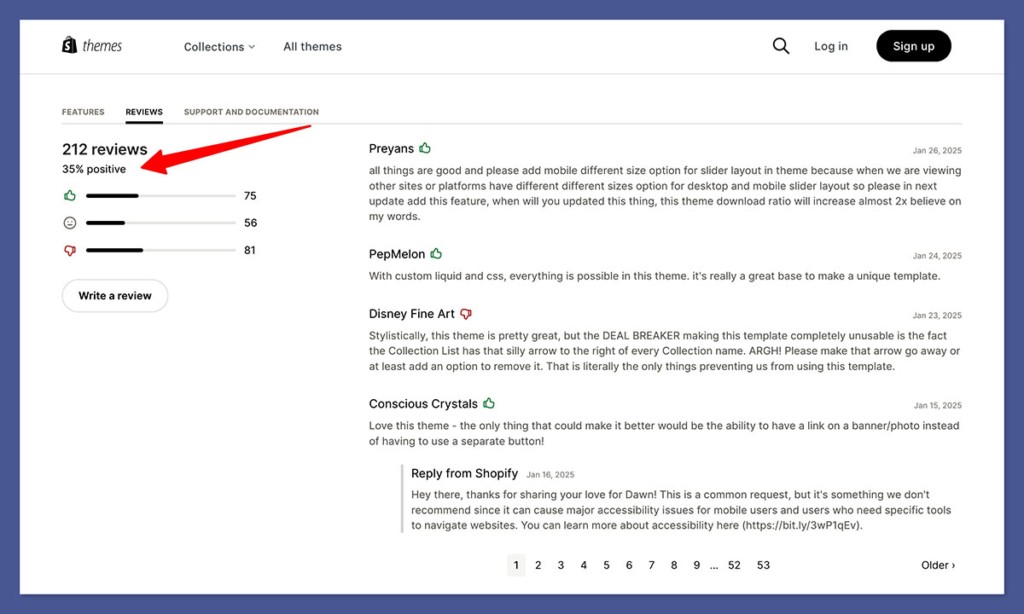1024x614 pixels.
Task: Select the neutral face rating icon
Action: pos(69,222)
